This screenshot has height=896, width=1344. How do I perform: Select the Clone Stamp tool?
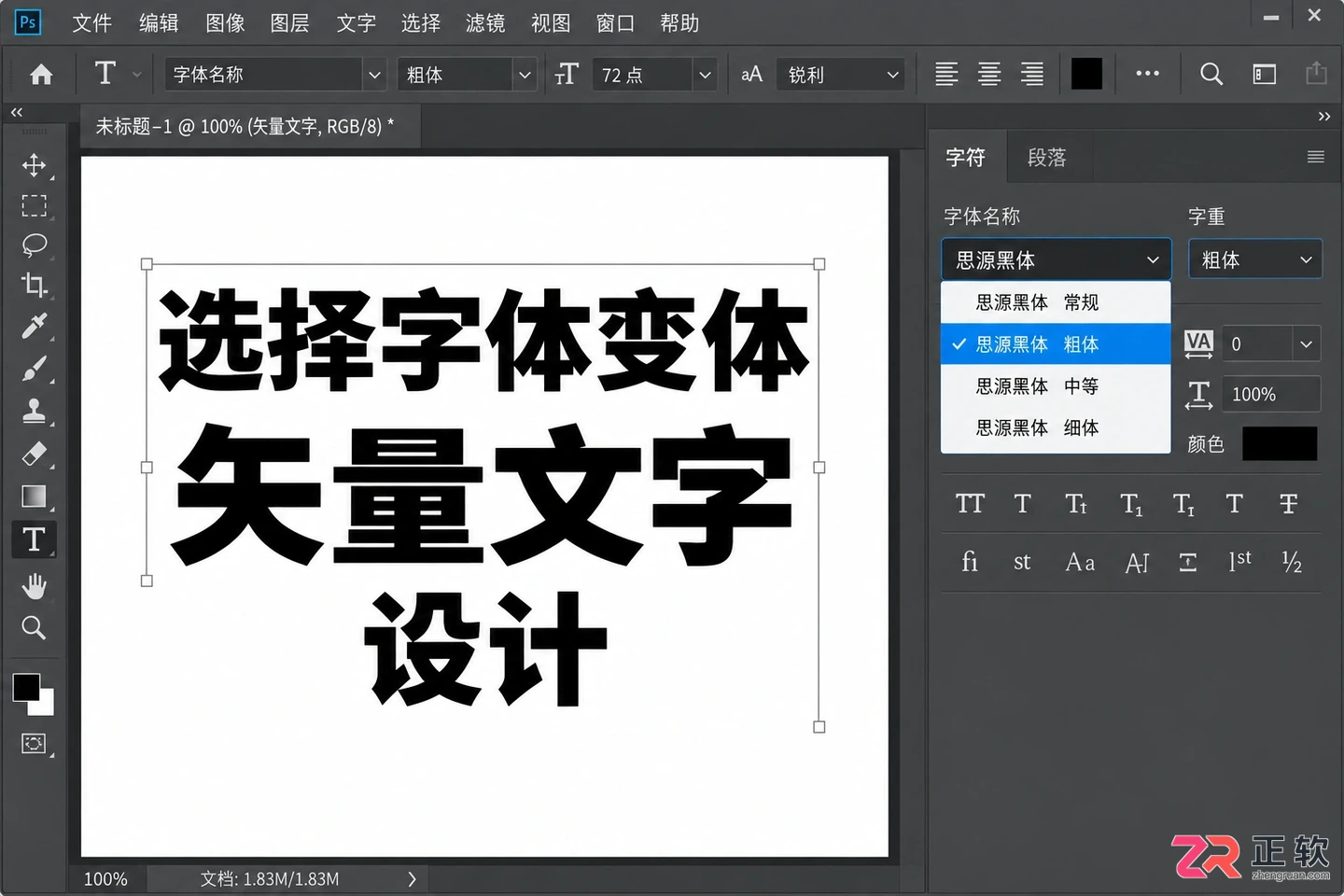(x=35, y=411)
